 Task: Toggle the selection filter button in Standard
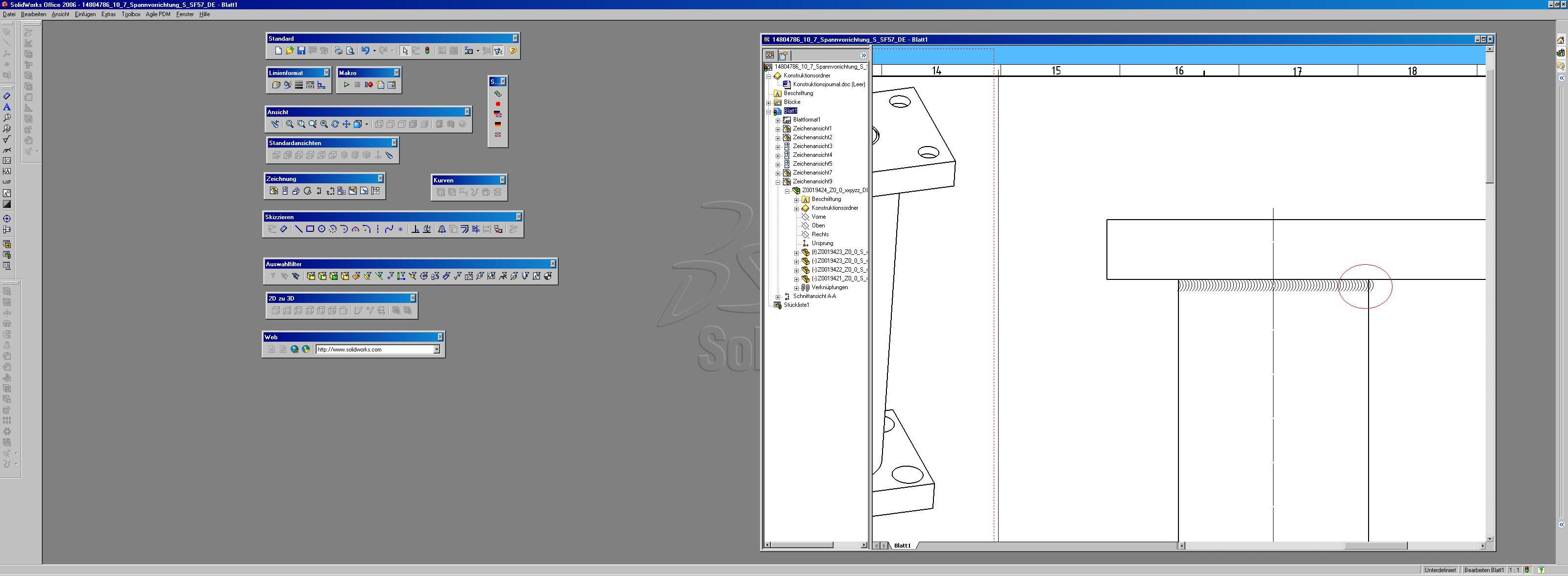(x=498, y=51)
